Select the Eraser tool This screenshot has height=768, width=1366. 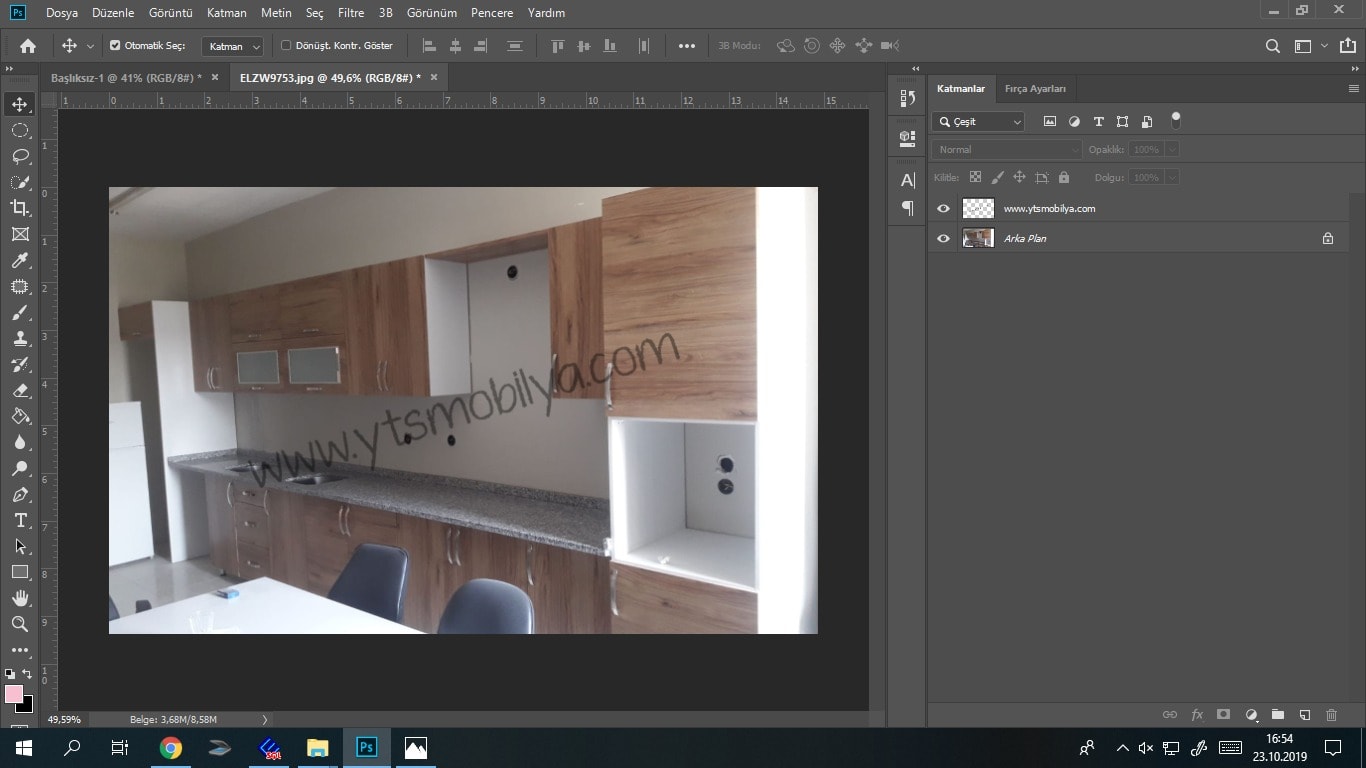click(20, 391)
